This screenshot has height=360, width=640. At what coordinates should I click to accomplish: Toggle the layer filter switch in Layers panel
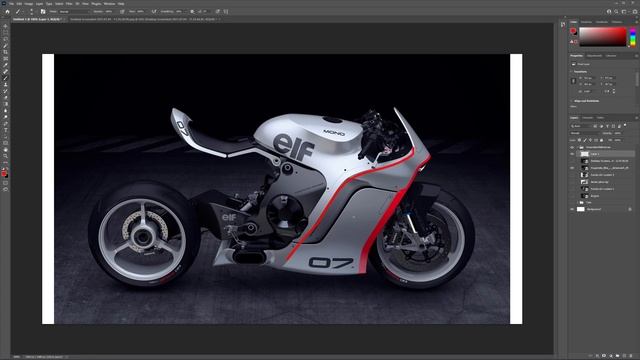coord(625,125)
